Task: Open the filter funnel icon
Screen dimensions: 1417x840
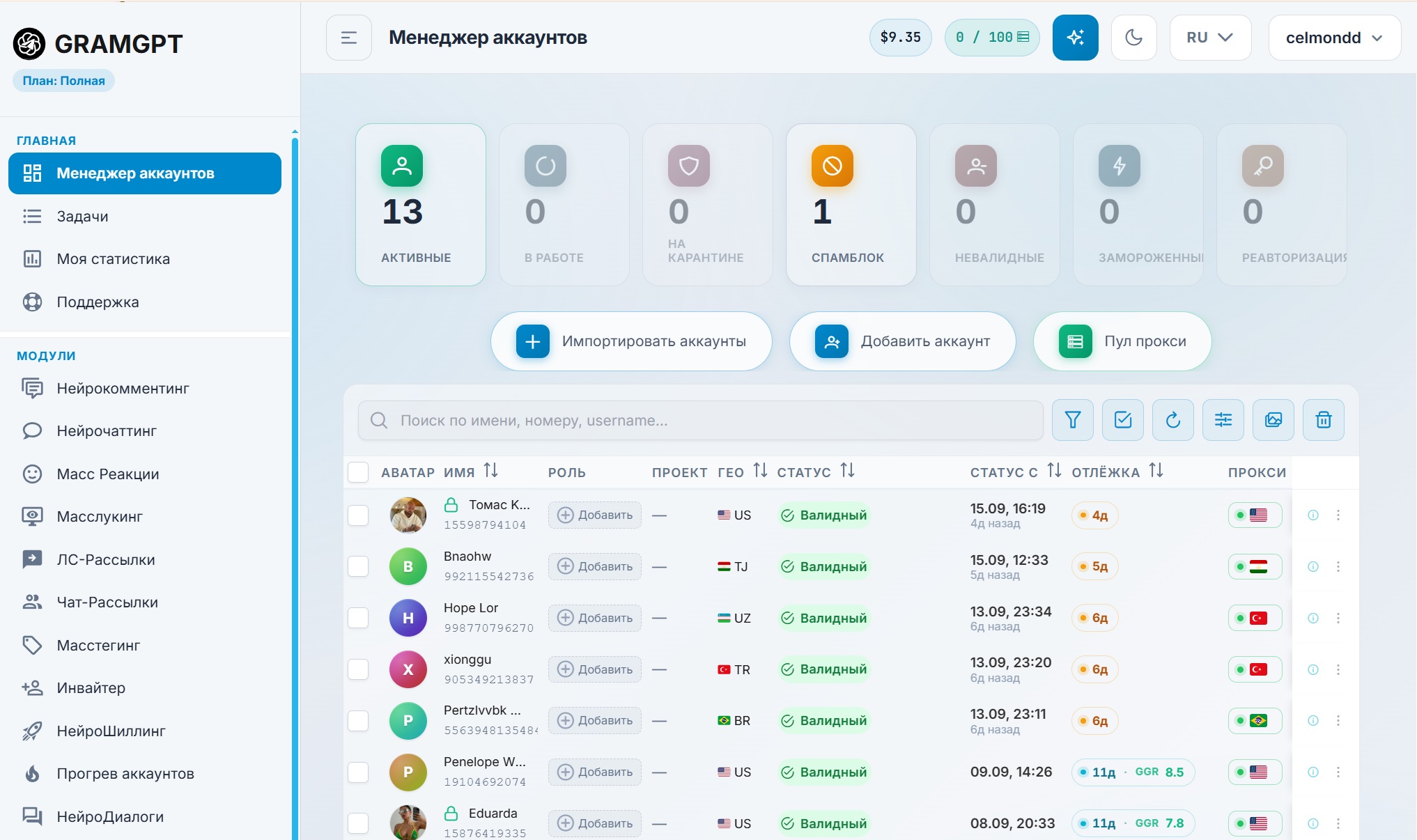Action: pos(1073,420)
